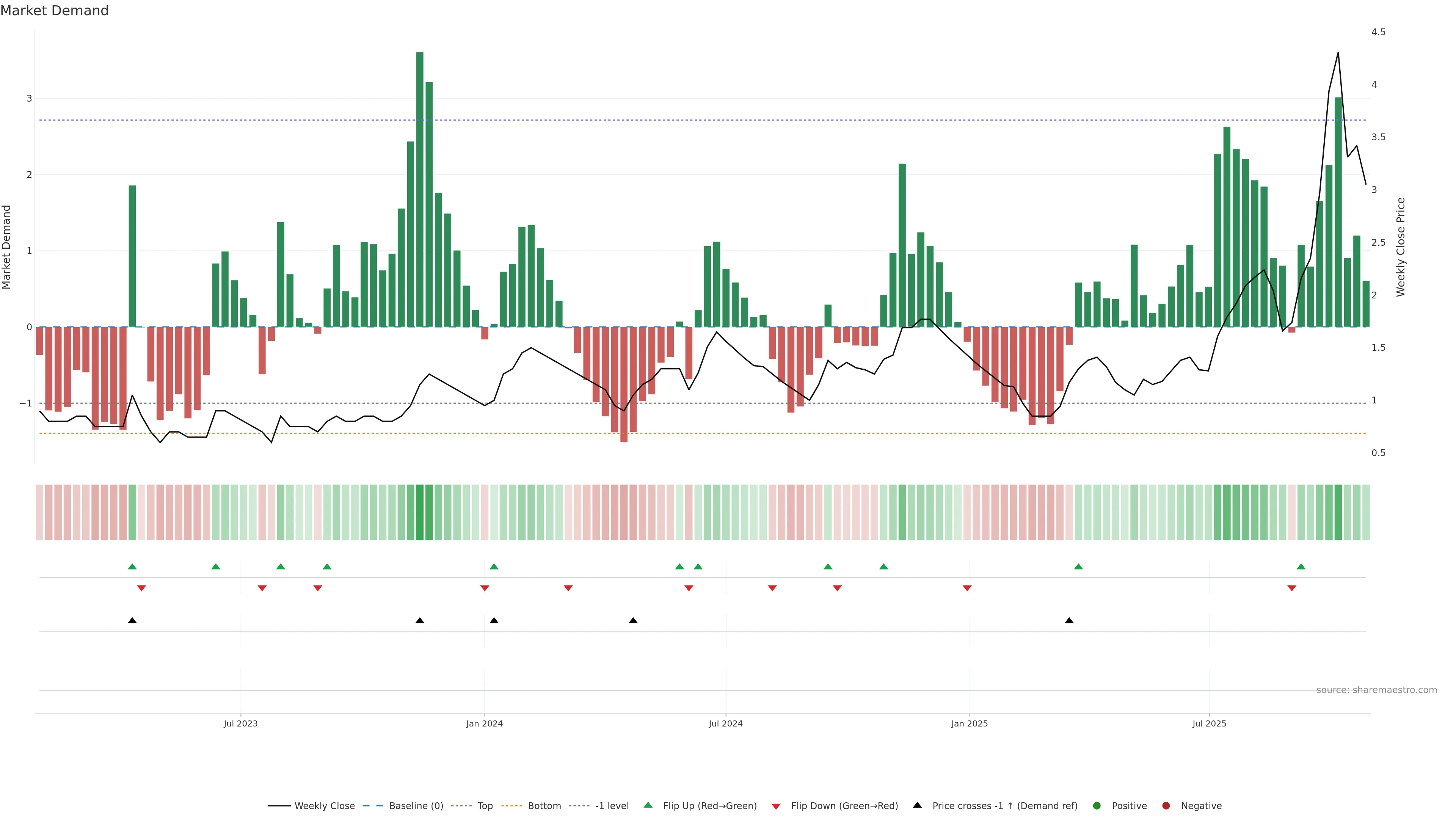Image resolution: width=1456 pixels, height=819 pixels.
Task: Click the Bottom legend entry
Action: tap(544, 805)
